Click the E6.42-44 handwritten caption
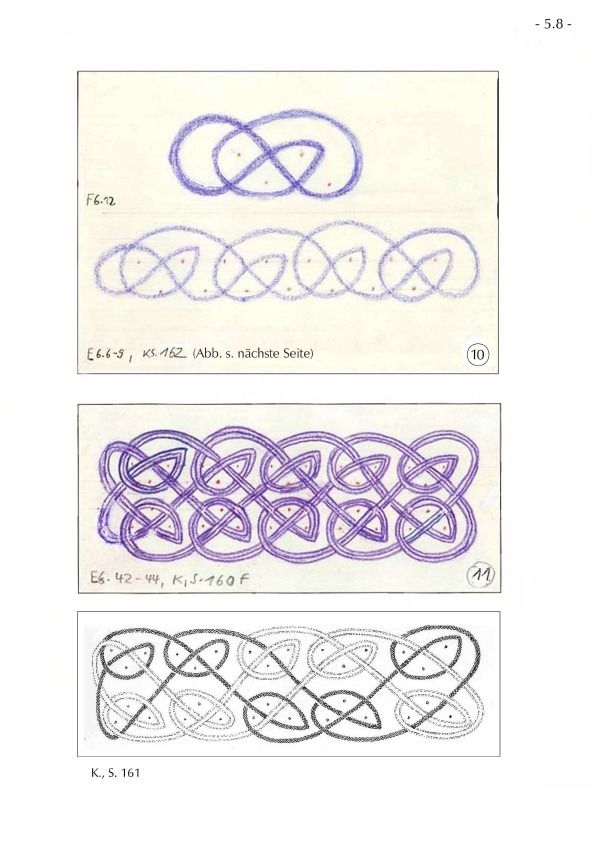The image size is (598, 849). 127,580
